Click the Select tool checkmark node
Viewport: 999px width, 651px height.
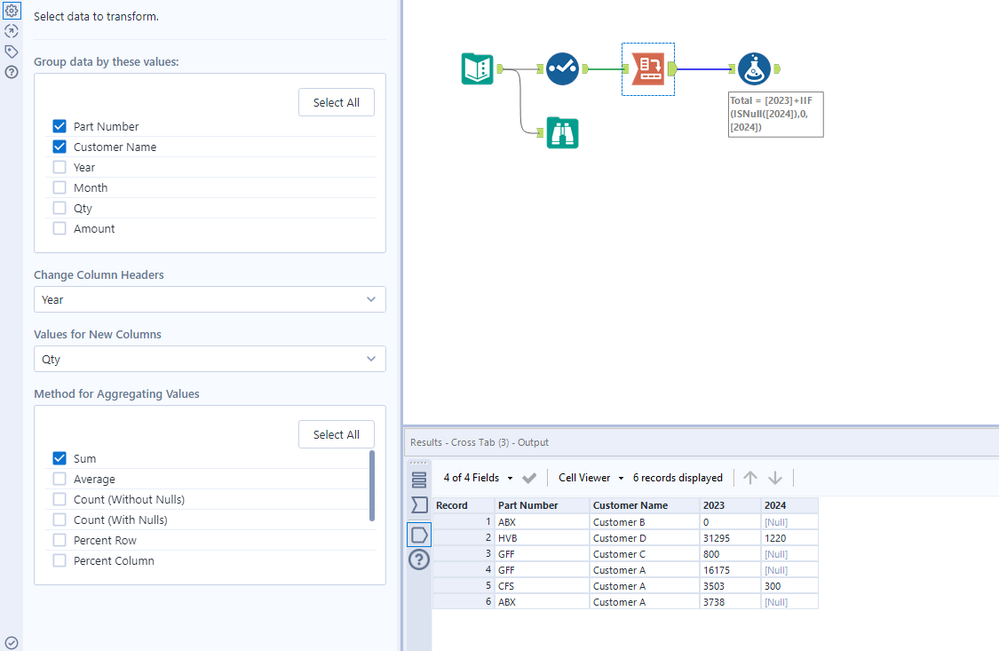click(x=562, y=68)
